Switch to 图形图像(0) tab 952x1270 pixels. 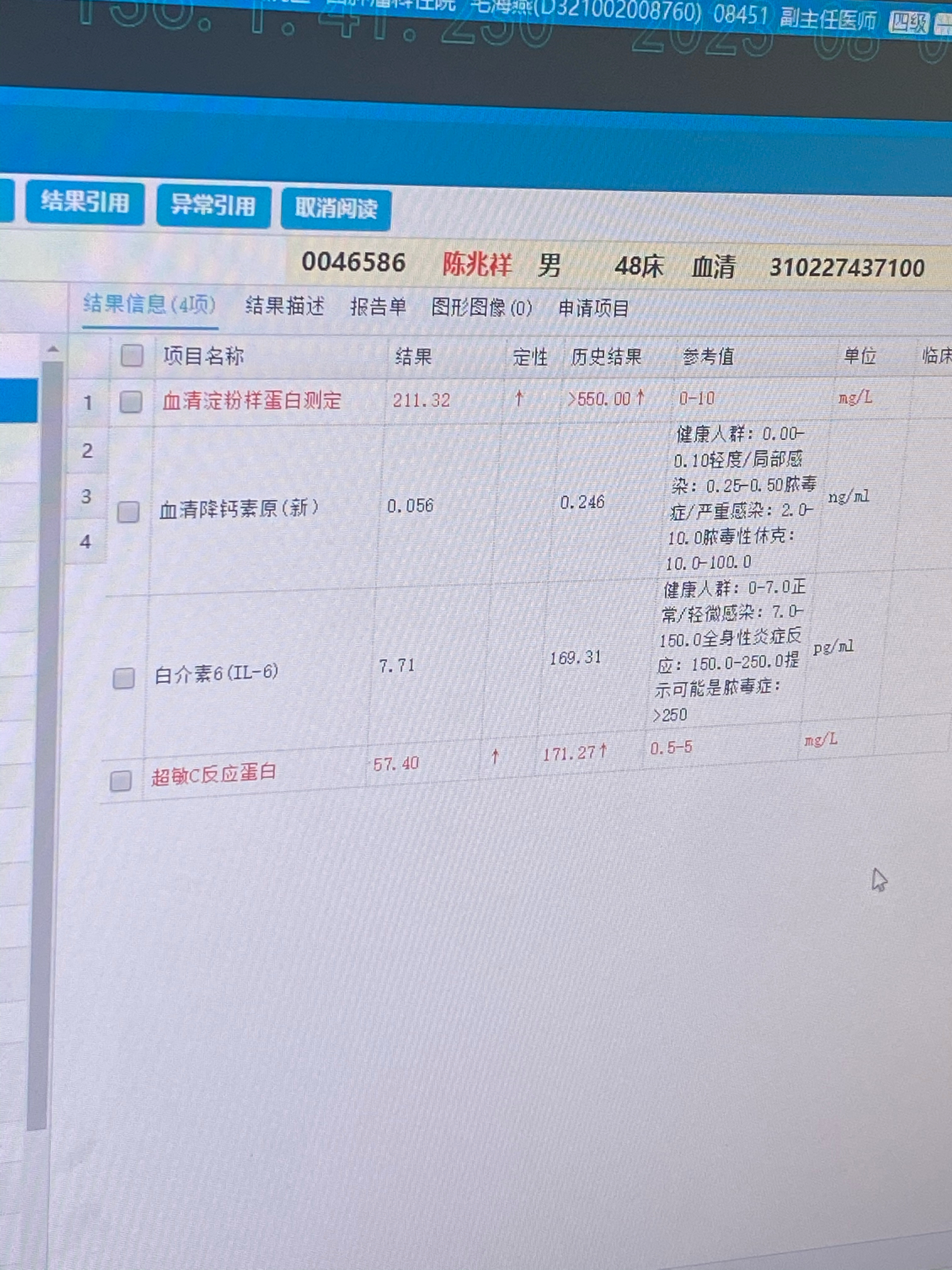[x=482, y=308]
